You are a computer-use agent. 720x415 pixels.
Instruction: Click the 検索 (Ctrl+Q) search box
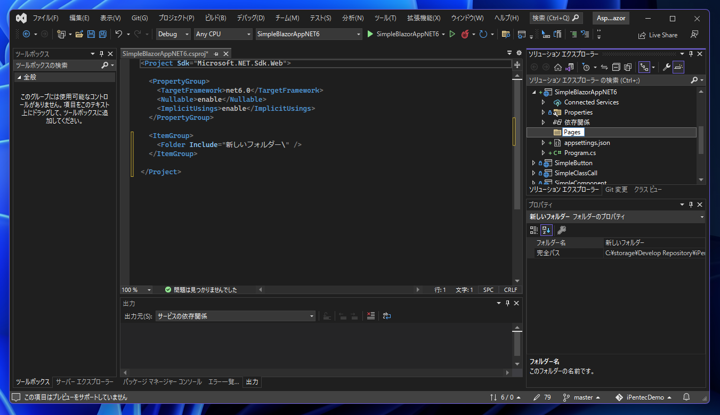click(x=555, y=18)
